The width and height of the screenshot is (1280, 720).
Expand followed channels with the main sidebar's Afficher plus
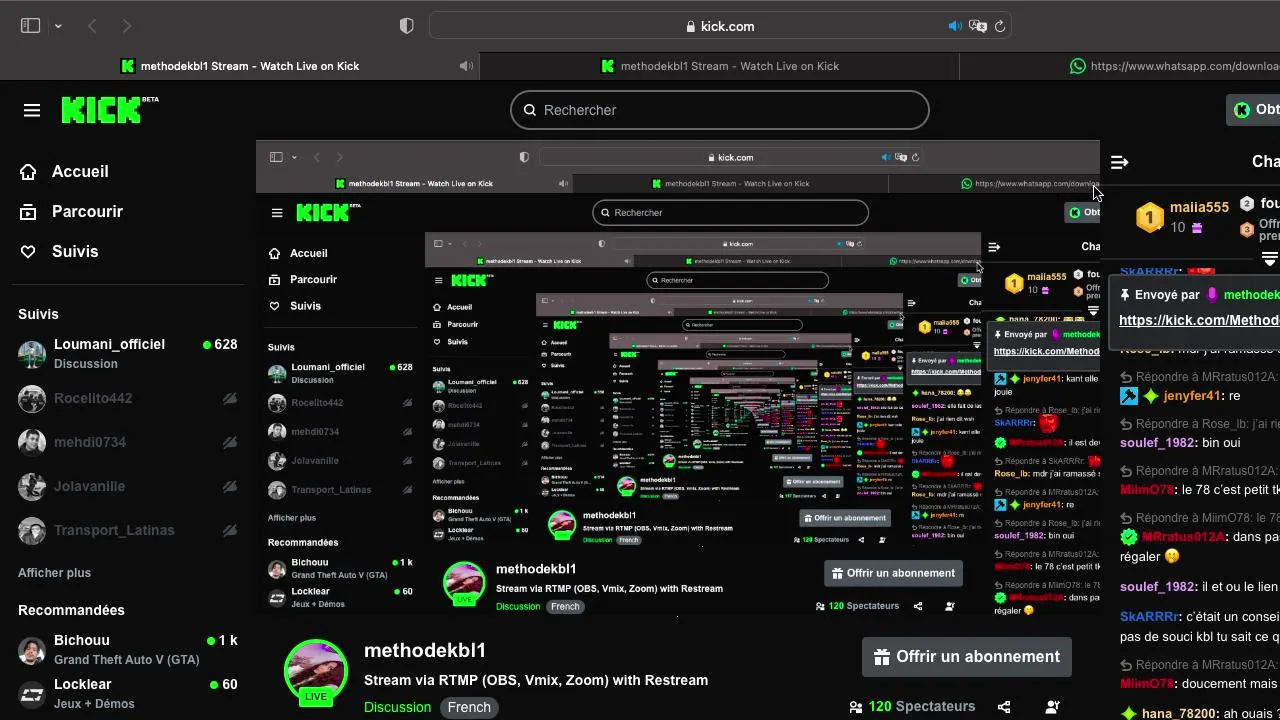[54, 573]
